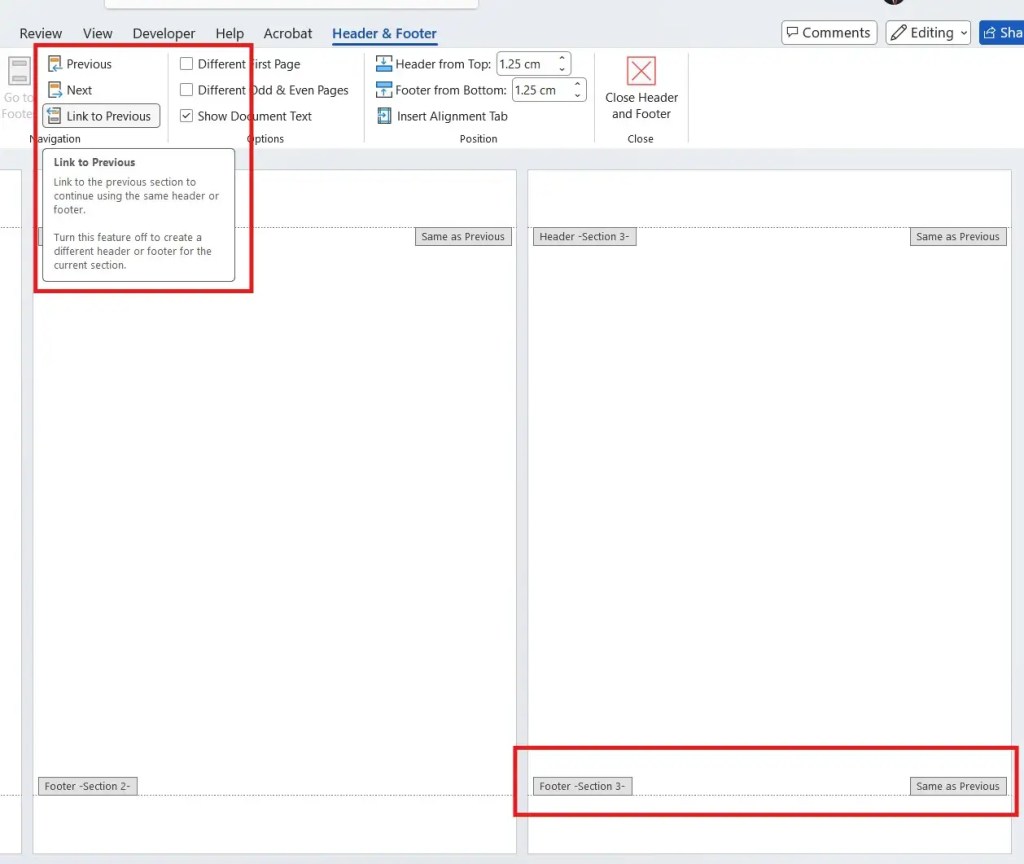The width and height of the screenshot is (1024, 864).
Task: Increase Header from Top using the up stepper
Action: tap(562, 58)
